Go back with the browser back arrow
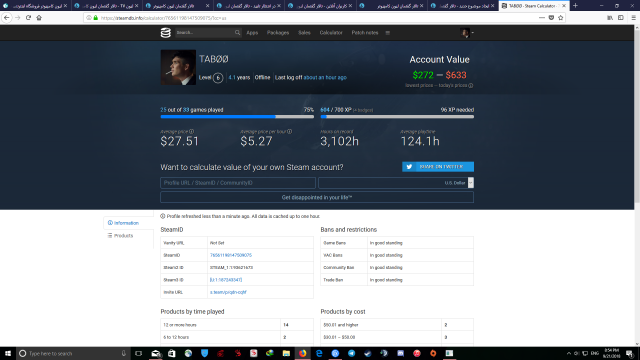 pos(7,18)
